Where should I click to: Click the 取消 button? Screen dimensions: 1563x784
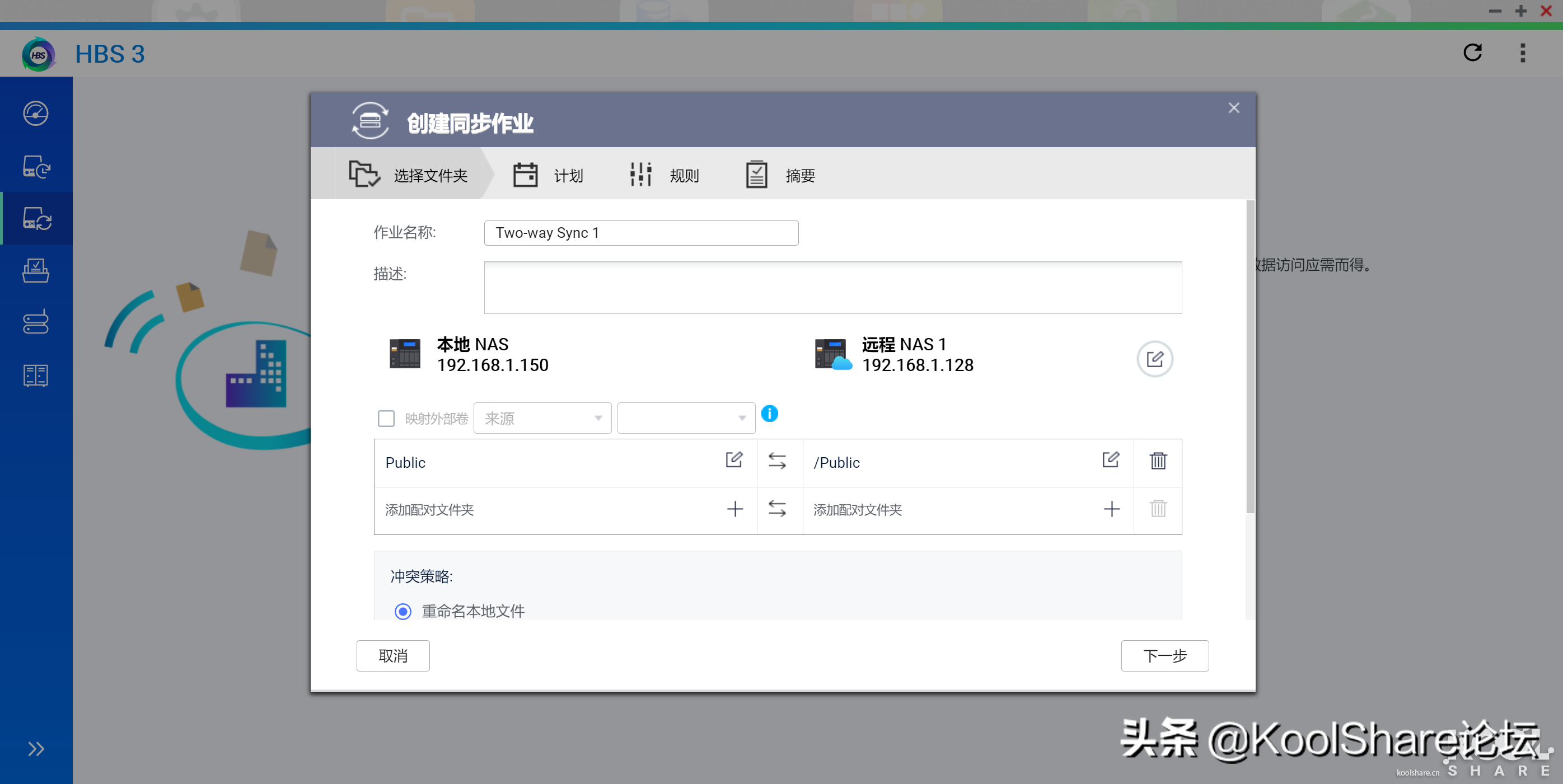point(392,655)
